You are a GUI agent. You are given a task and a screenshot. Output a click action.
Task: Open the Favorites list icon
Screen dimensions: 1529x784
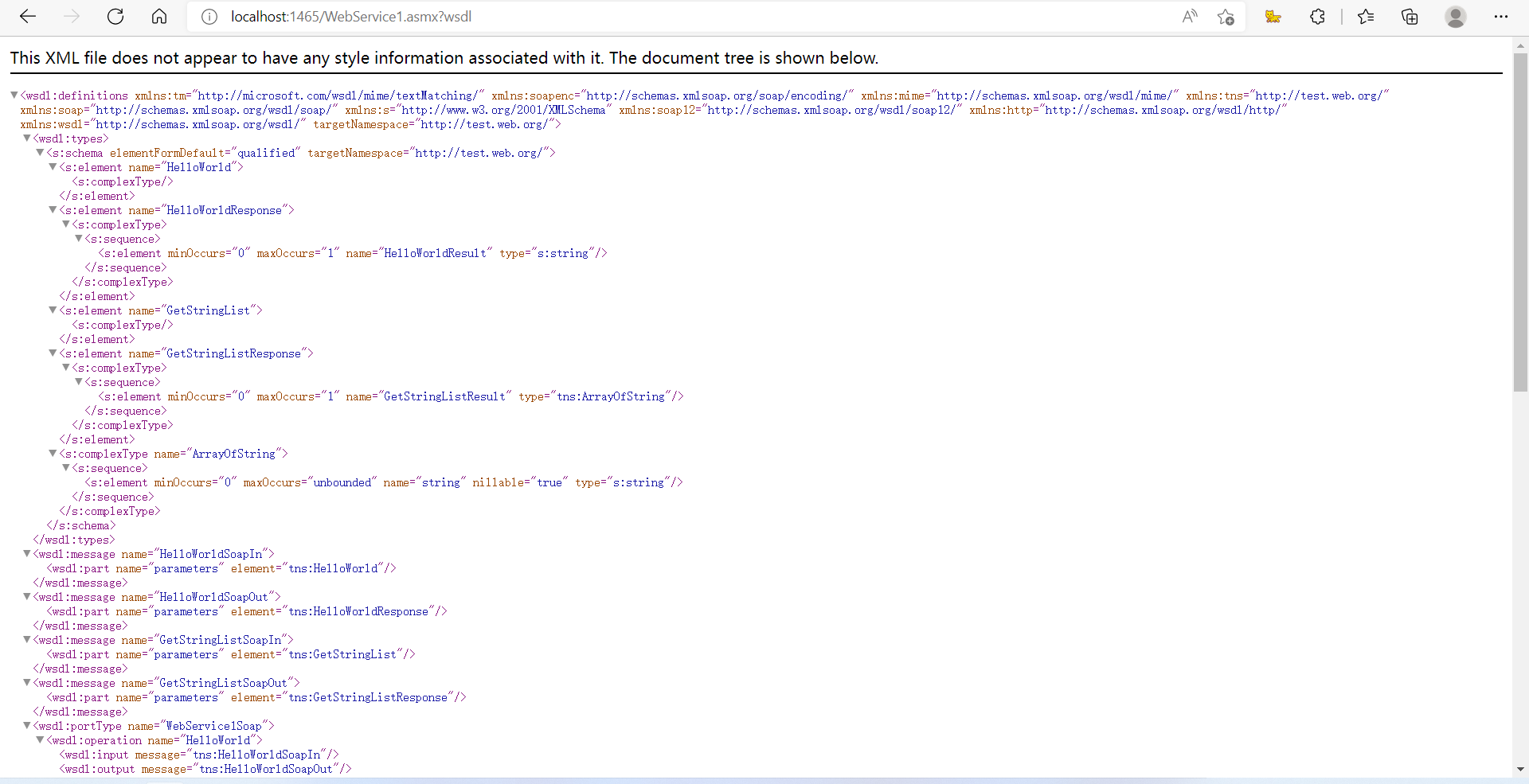point(1367,16)
